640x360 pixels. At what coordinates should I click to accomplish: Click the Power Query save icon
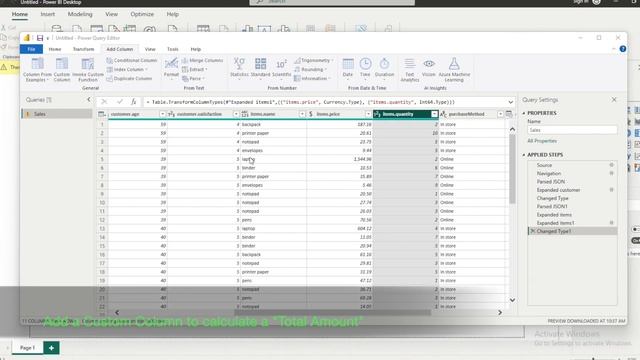point(40,38)
